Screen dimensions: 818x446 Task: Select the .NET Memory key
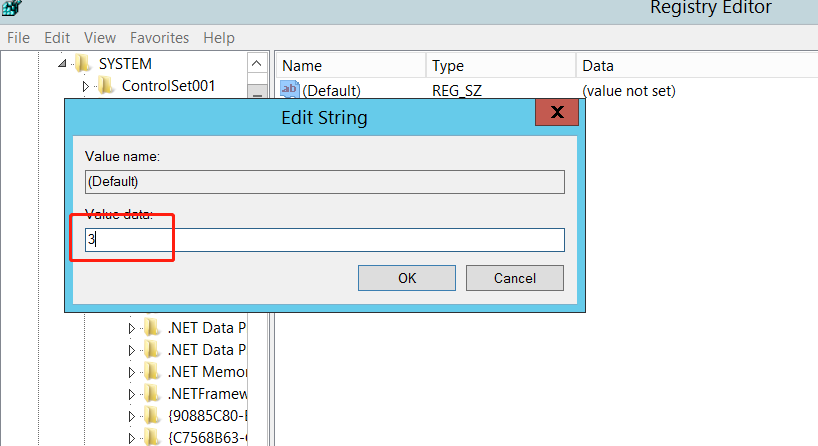(207, 372)
